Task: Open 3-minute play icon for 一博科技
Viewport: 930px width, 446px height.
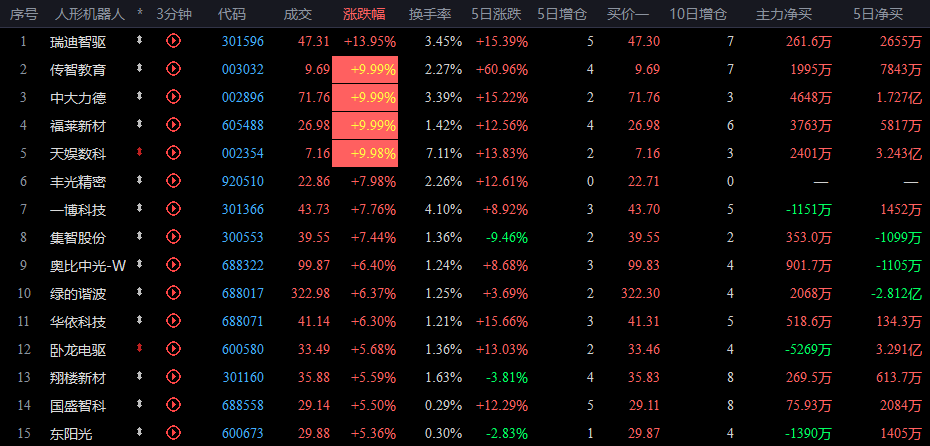Action: (x=173, y=209)
